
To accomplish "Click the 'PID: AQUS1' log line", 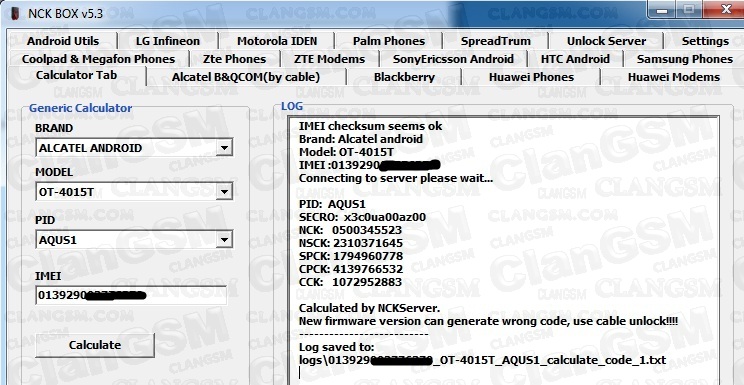I will [332, 205].
